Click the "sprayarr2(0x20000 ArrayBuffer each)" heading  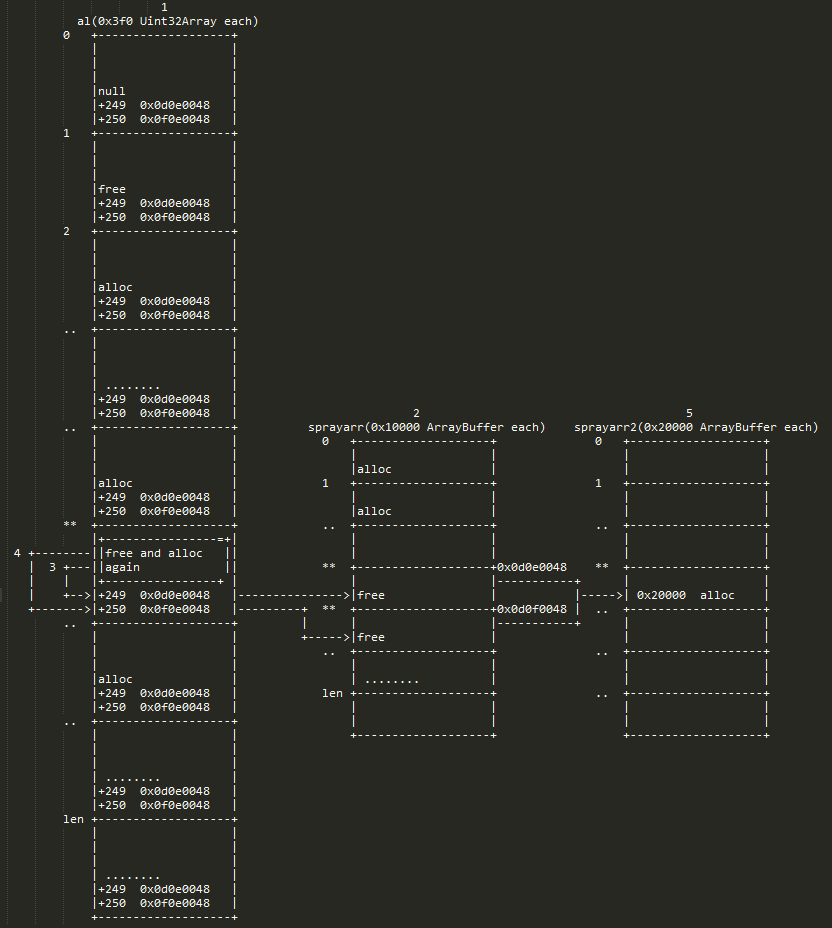[x=696, y=427]
